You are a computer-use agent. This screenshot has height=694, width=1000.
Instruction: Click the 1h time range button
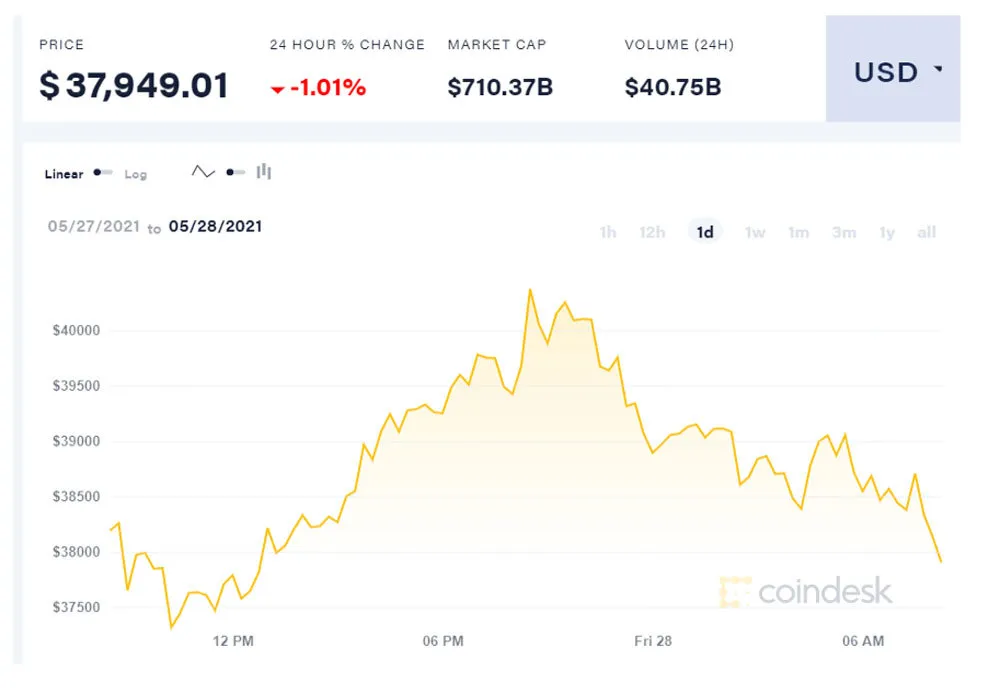(607, 231)
